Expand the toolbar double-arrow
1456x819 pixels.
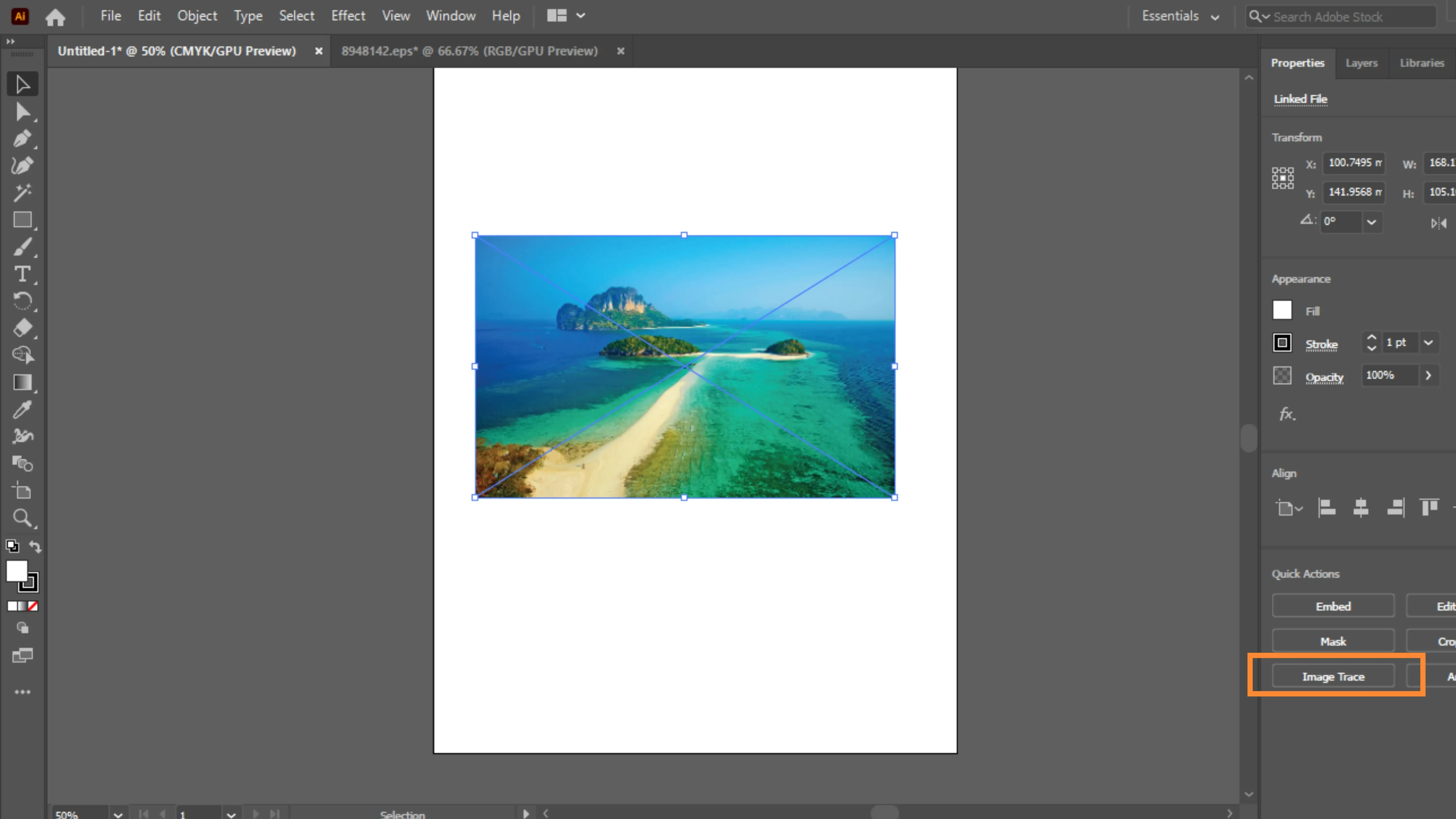10,41
